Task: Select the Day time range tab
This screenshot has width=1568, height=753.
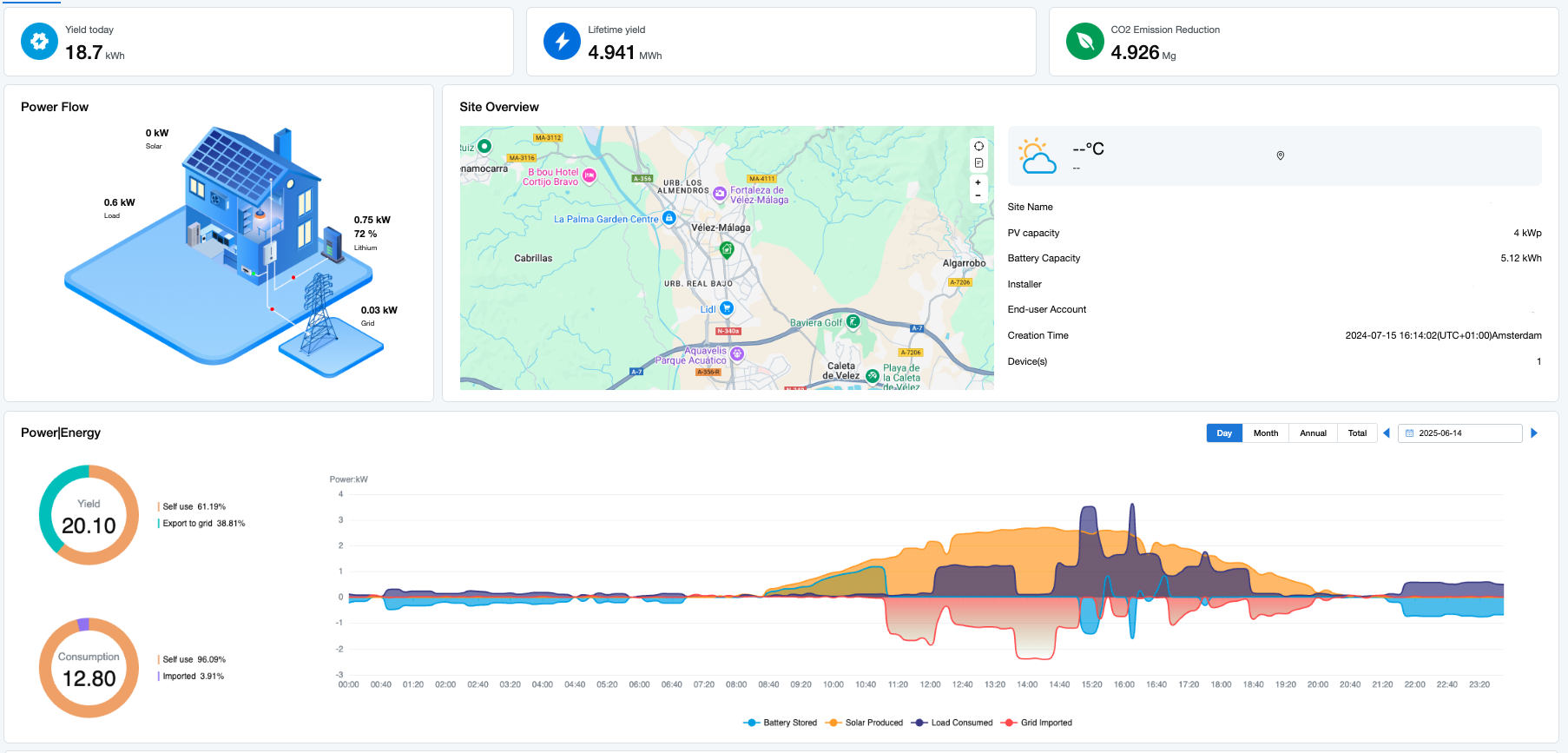Action: coord(1224,433)
